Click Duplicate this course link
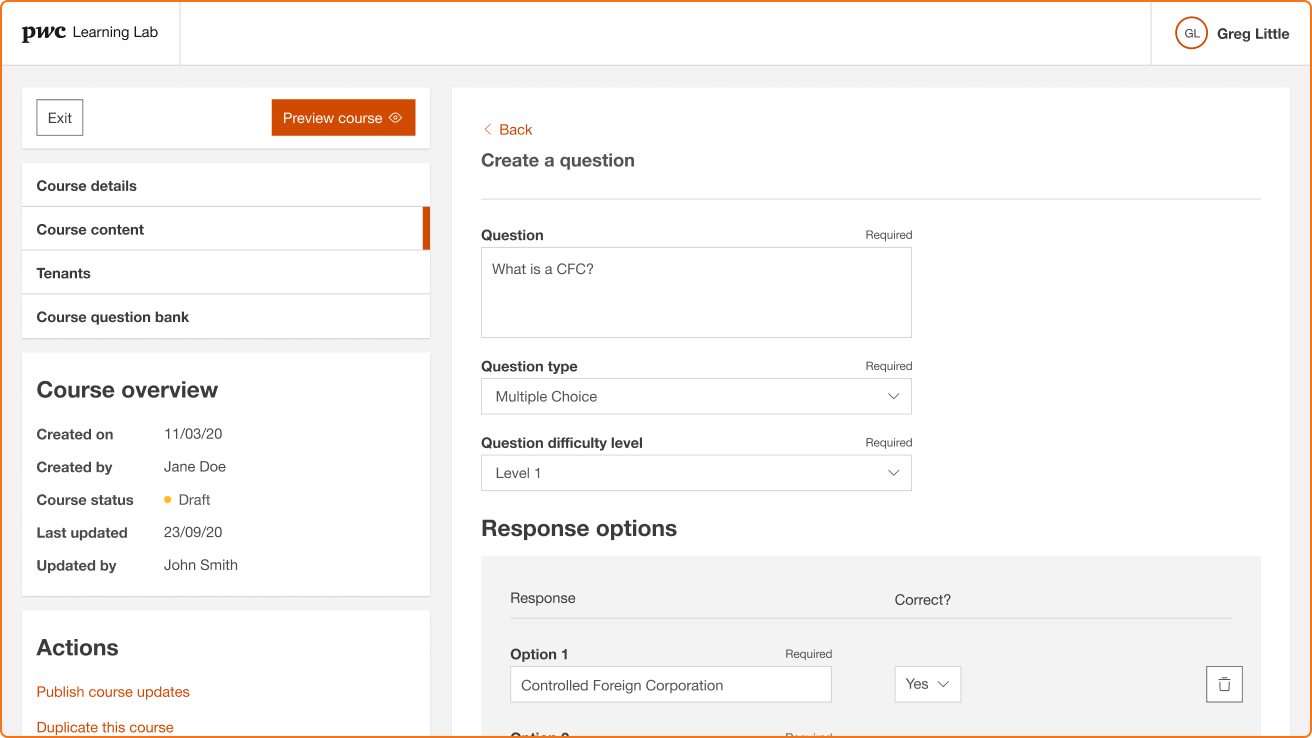Image resolution: width=1312 pixels, height=738 pixels. coord(105,727)
